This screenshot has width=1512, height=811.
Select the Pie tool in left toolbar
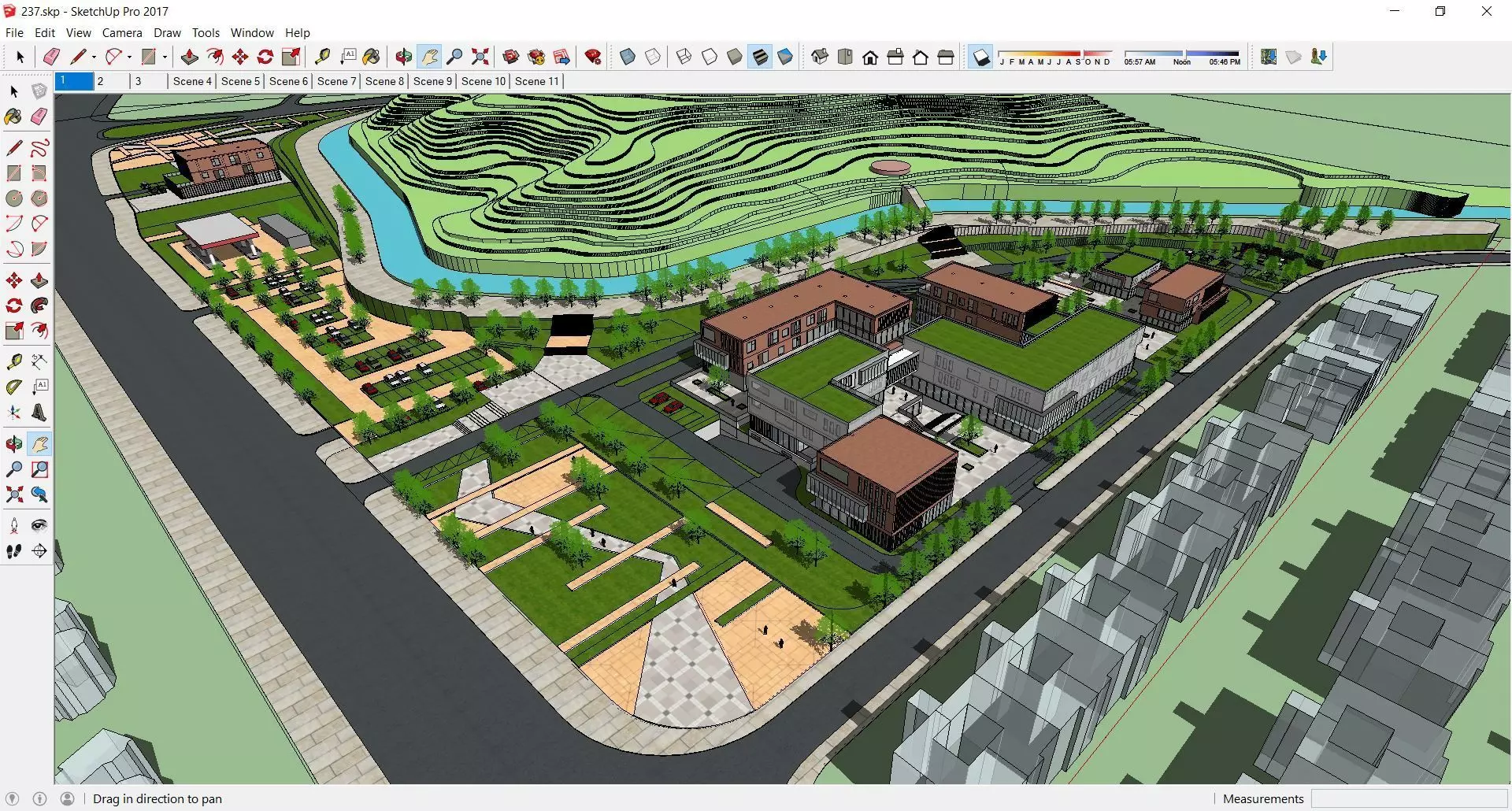click(x=39, y=249)
